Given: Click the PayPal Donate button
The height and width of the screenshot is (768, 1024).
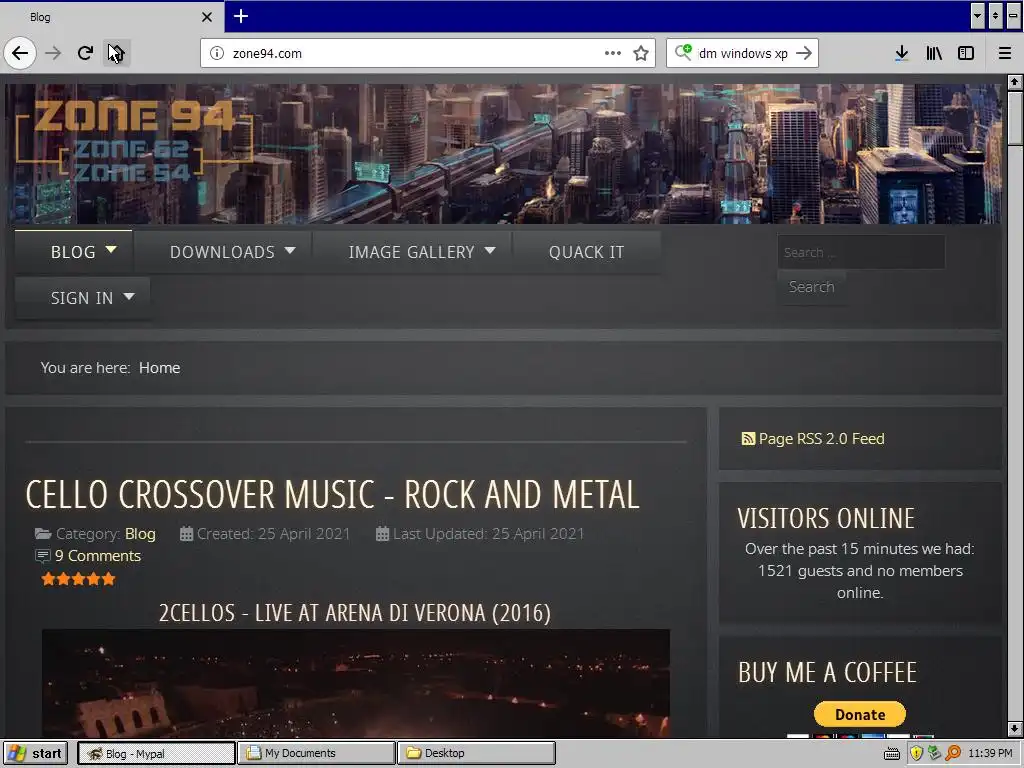Looking at the screenshot, I should click(859, 714).
